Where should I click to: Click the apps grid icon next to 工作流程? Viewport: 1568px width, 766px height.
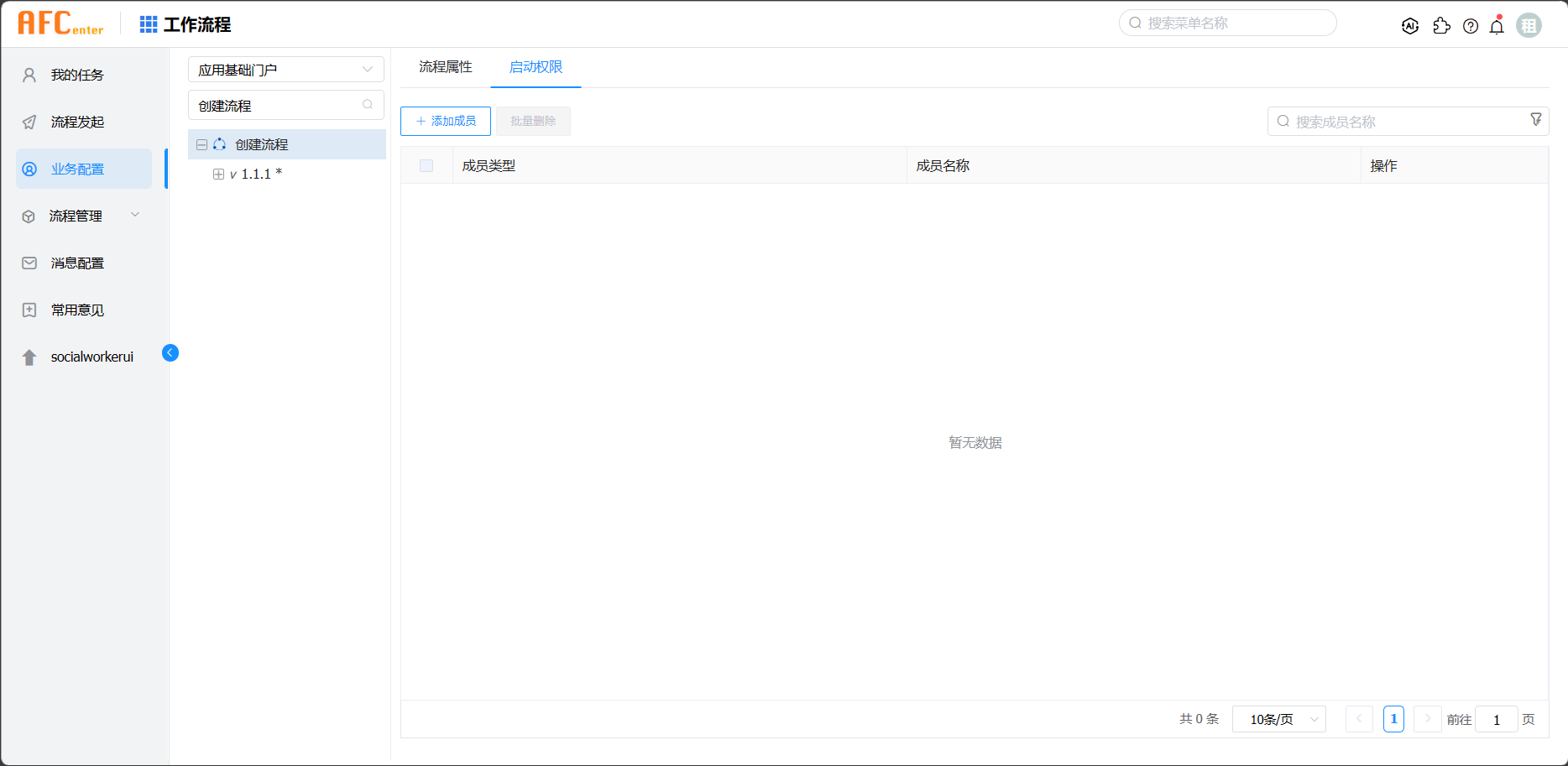point(148,23)
